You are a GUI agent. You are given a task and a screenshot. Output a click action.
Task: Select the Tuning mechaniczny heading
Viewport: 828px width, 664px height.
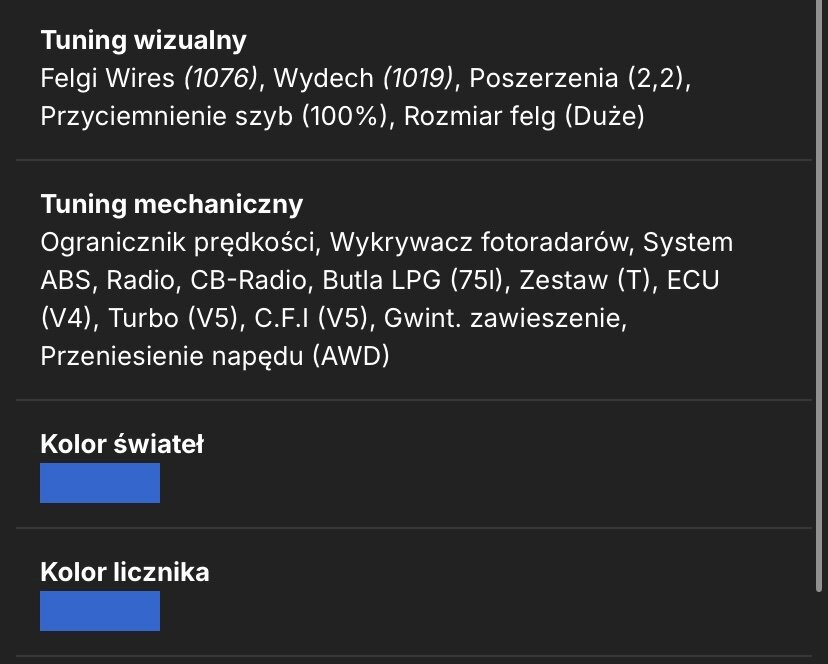[x=172, y=204]
